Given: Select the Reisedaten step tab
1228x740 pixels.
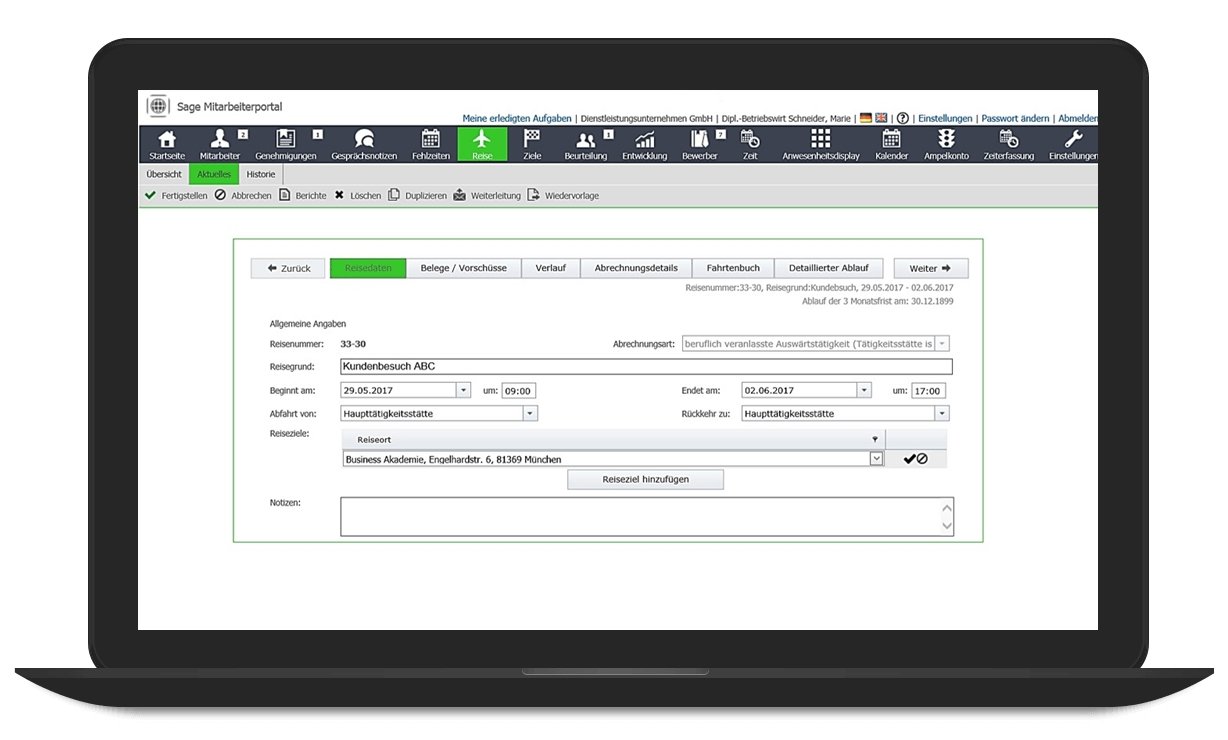Looking at the screenshot, I should pos(368,268).
